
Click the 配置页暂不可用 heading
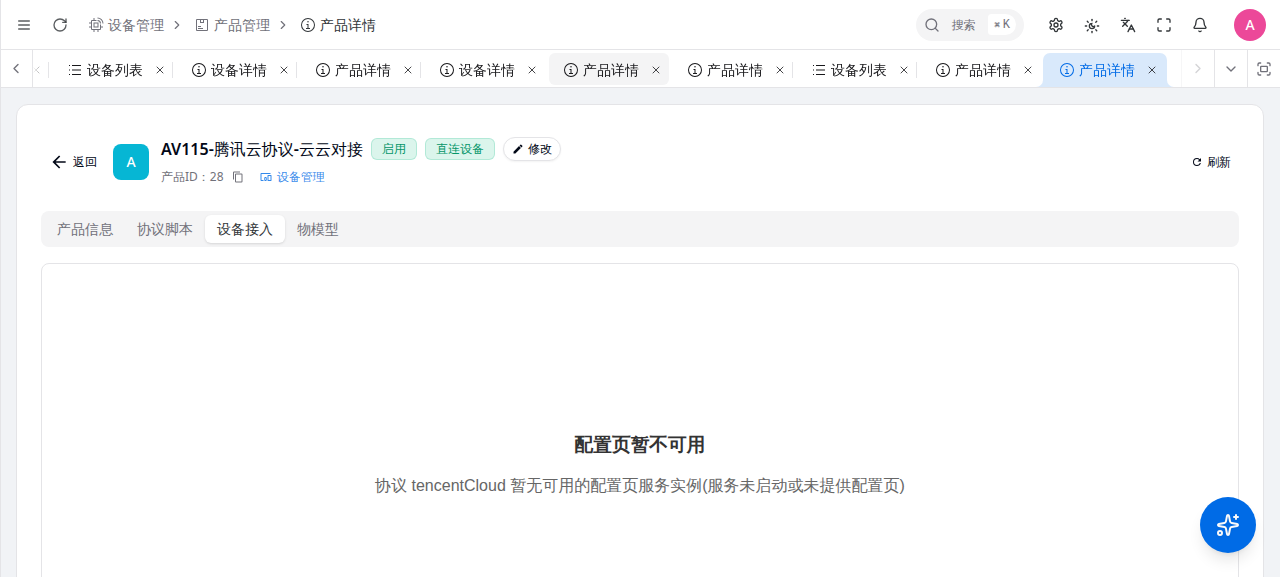(640, 445)
